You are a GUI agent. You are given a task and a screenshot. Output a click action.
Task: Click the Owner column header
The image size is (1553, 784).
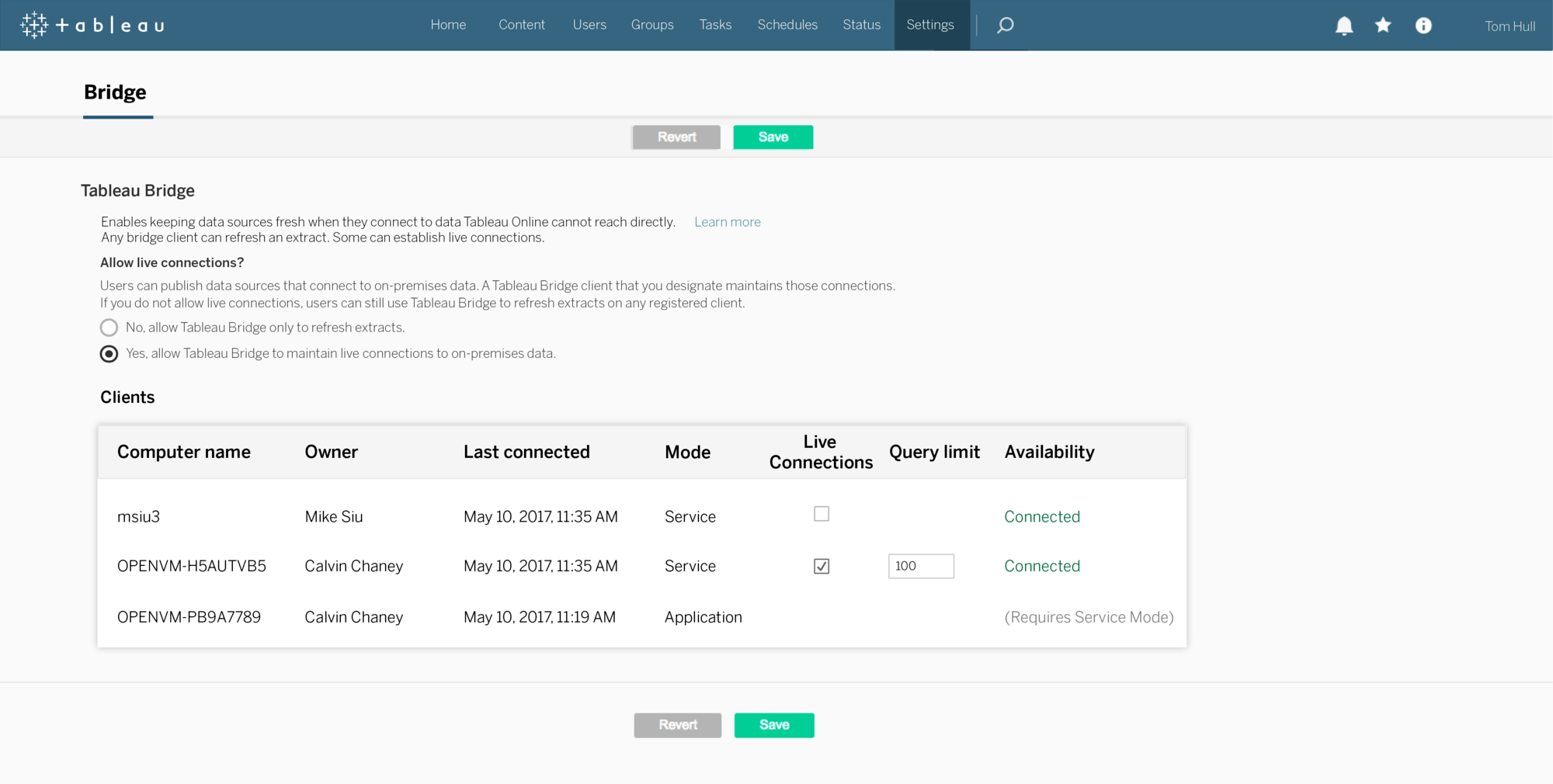coord(331,452)
